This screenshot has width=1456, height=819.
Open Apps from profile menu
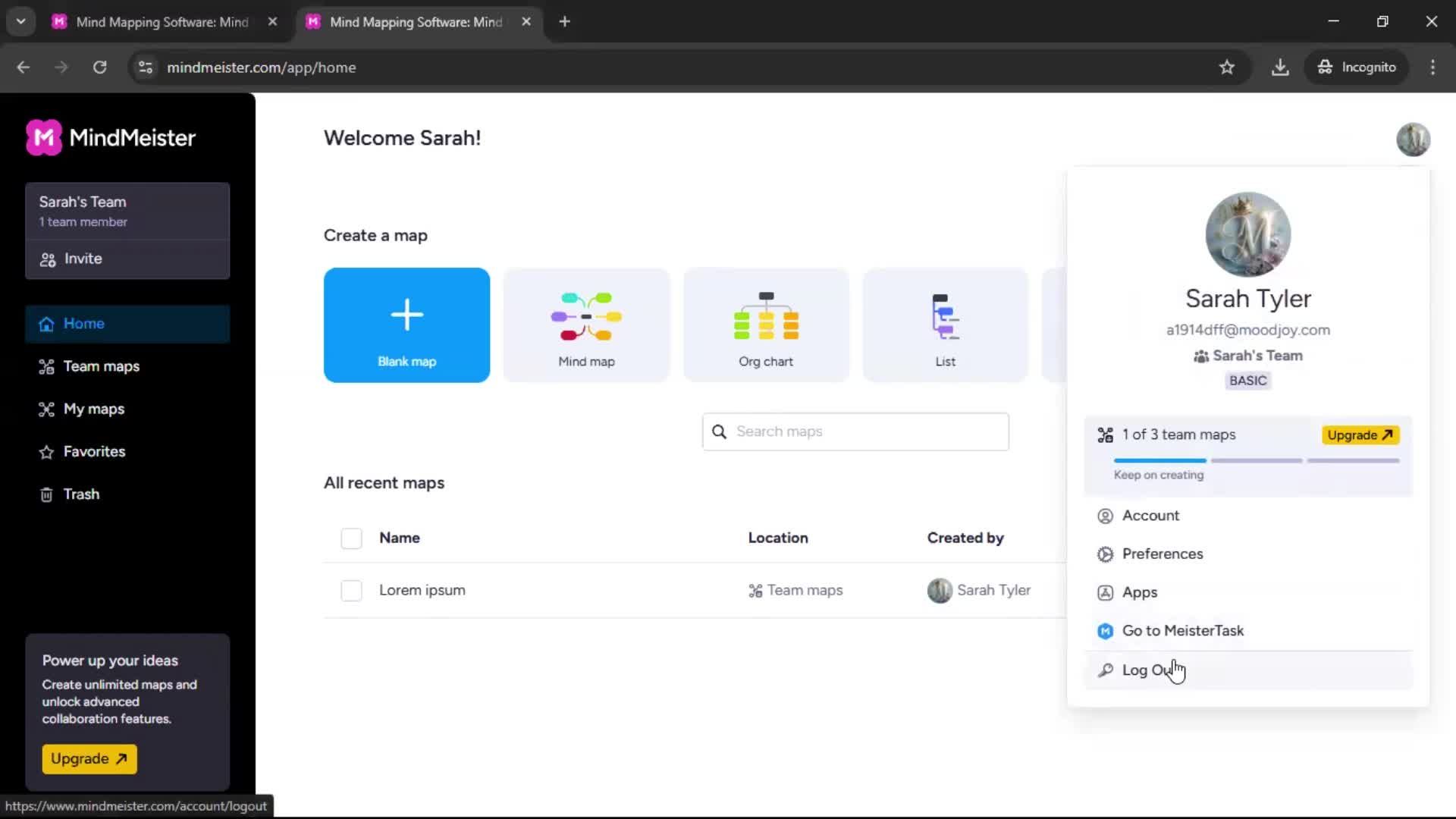click(x=1247, y=592)
